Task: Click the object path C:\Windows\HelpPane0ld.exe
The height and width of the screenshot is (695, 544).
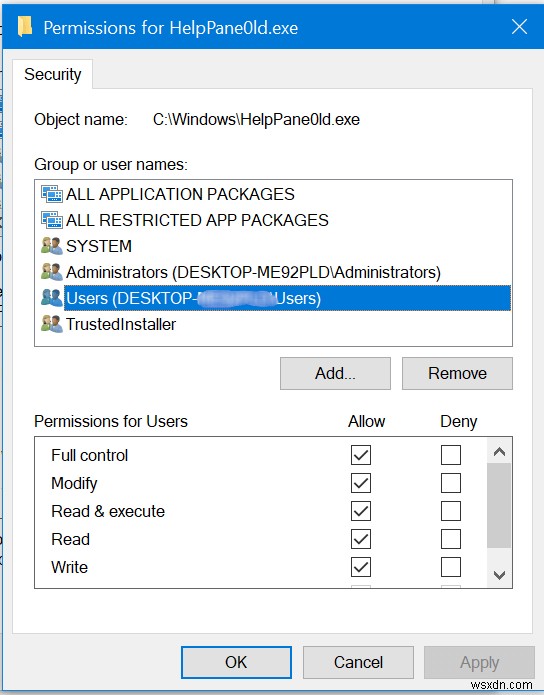Action: [x=256, y=120]
